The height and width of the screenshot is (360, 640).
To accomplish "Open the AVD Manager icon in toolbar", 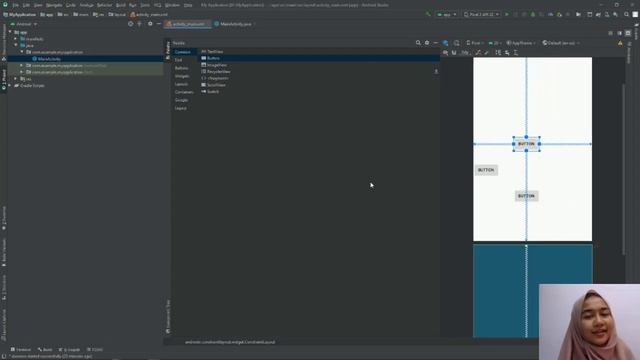I will click(x=607, y=14).
